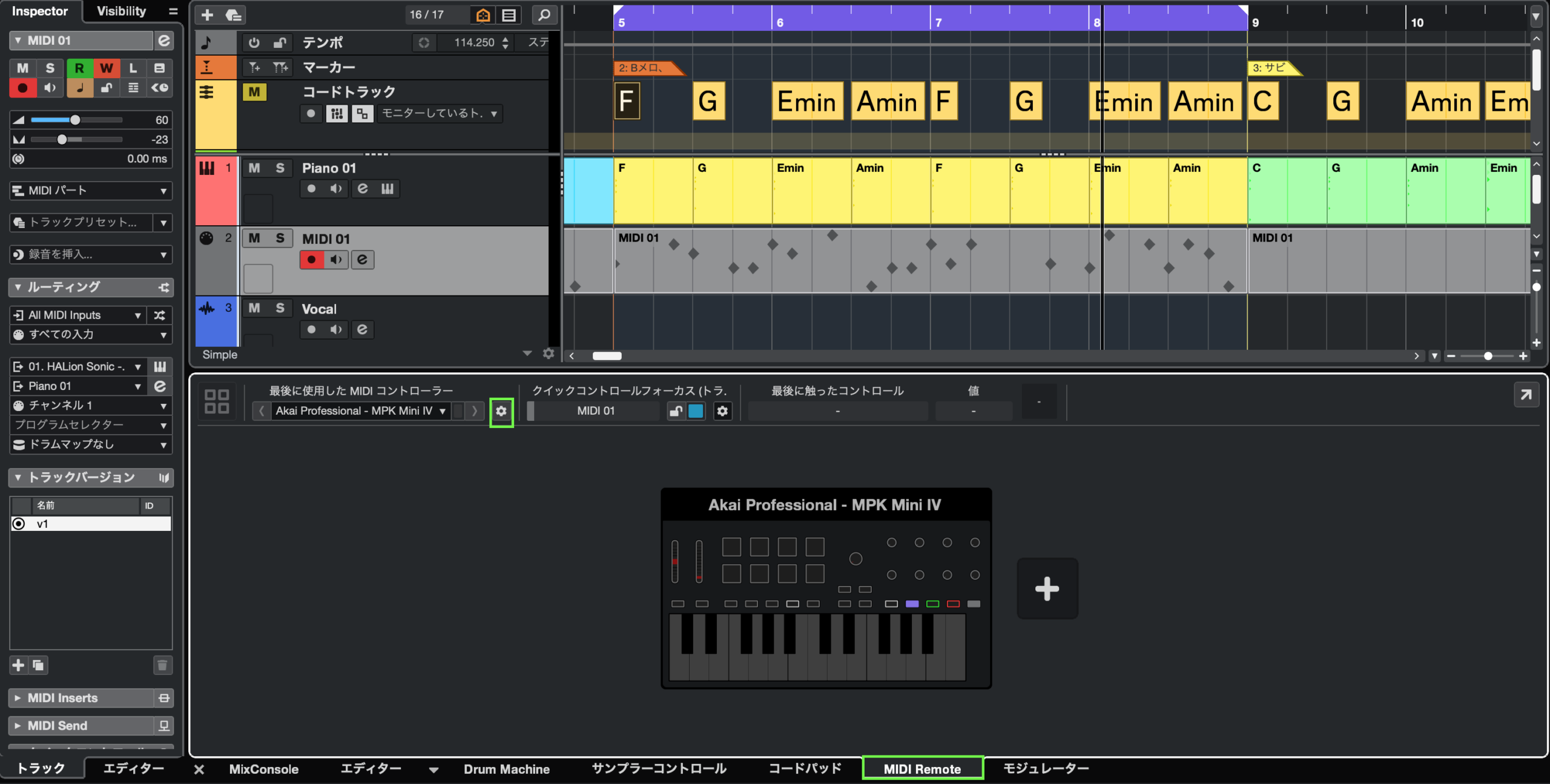This screenshot has height=784, width=1550.
Task: Toggle Read automation button in Inspector
Action: pos(79,68)
